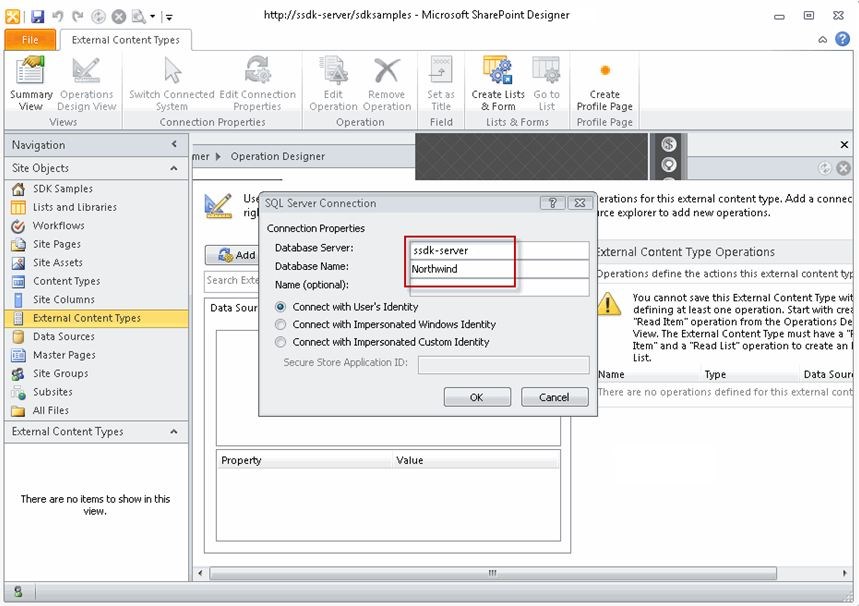
Task: Collapse the Site Objects section
Action: 174,168
